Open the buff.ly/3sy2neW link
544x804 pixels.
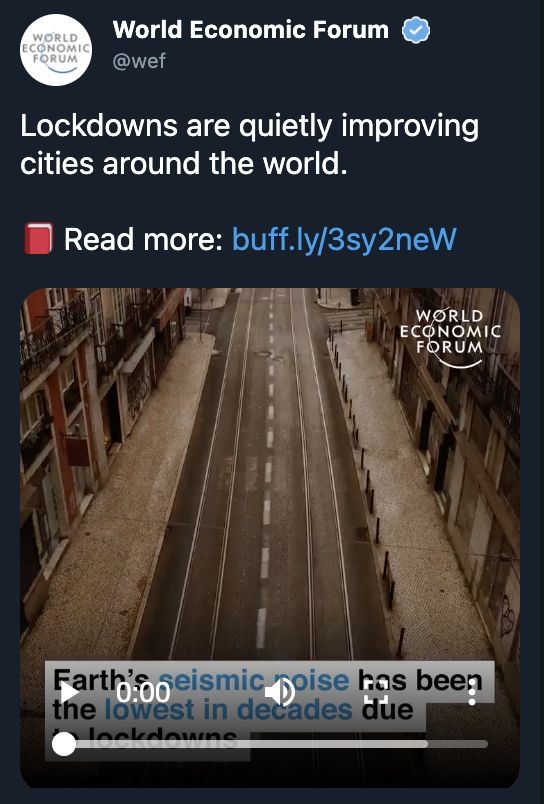[x=344, y=239]
